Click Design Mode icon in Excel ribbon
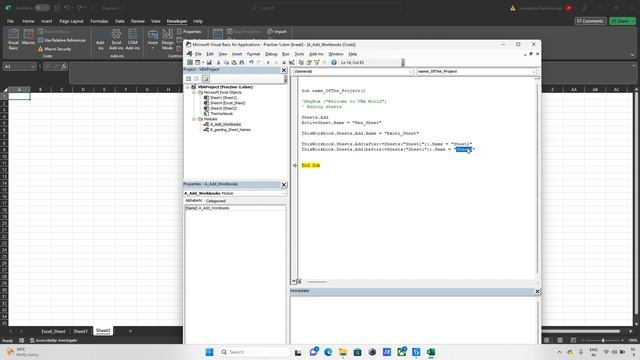This screenshot has height=360, width=640. click(167, 40)
